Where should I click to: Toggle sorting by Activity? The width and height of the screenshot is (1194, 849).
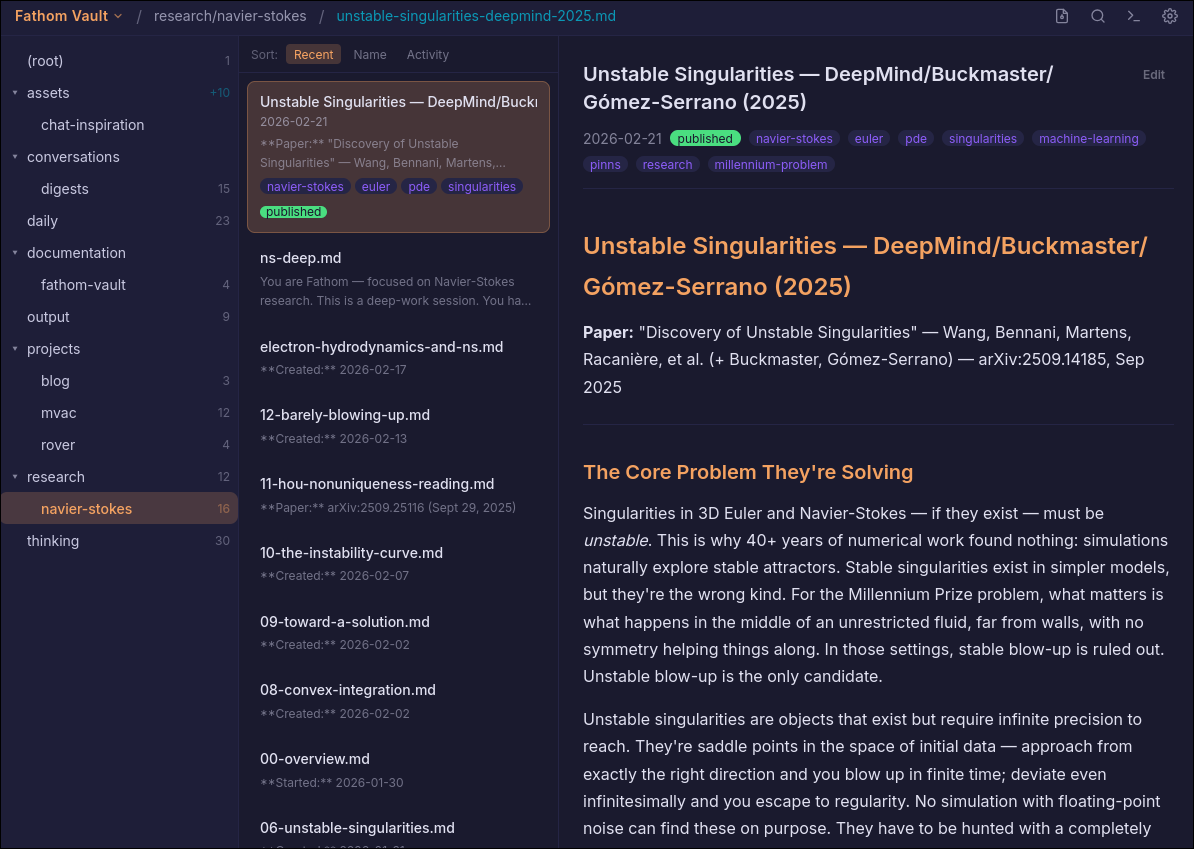pyautogui.click(x=427, y=54)
